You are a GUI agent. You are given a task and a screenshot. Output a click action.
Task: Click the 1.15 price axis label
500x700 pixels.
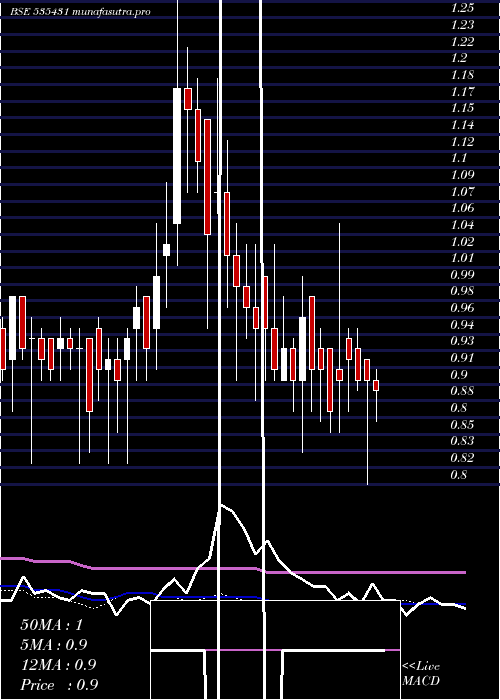[x=462, y=108]
